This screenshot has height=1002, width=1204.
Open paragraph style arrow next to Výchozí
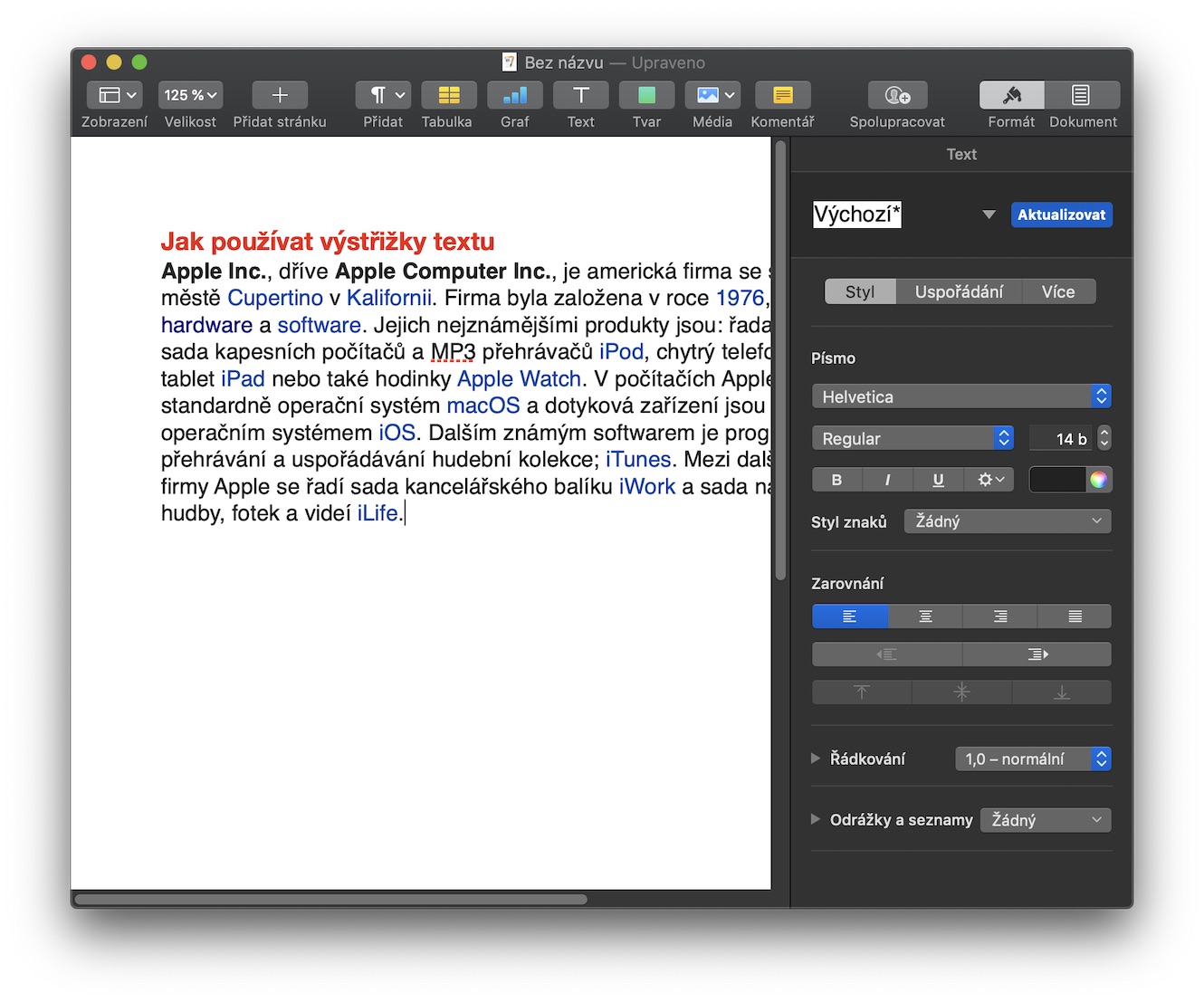[x=989, y=215]
